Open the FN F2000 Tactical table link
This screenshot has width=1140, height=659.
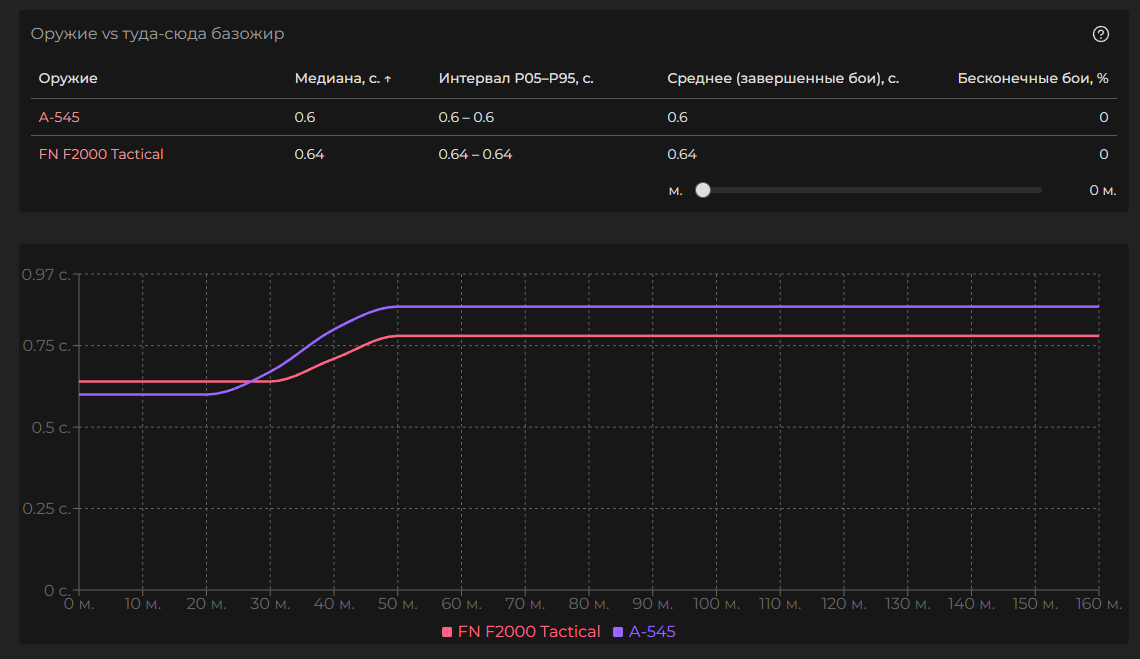click(101, 154)
